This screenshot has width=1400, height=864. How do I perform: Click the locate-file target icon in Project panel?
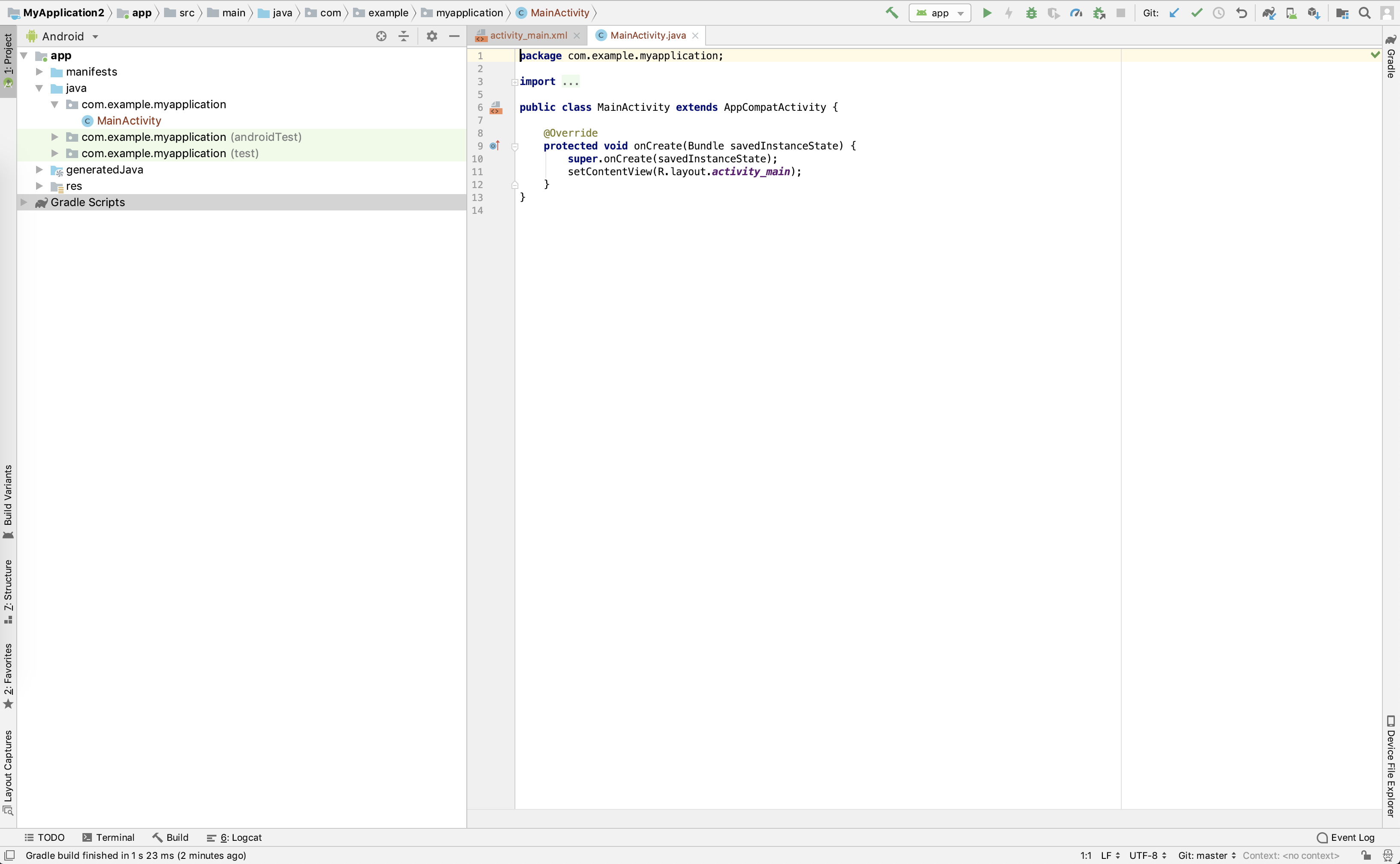click(381, 36)
